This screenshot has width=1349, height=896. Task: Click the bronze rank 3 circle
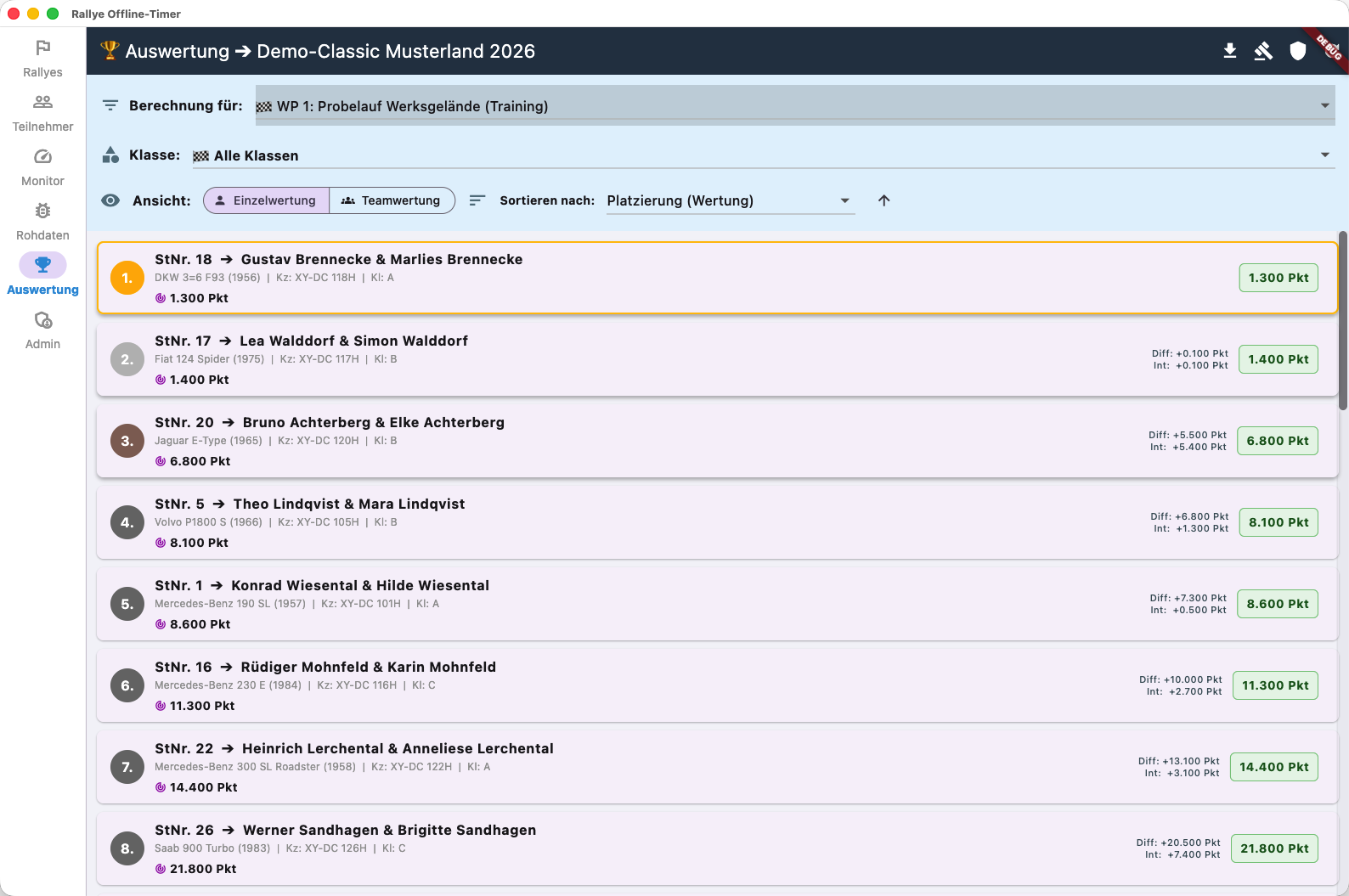(x=127, y=441)
